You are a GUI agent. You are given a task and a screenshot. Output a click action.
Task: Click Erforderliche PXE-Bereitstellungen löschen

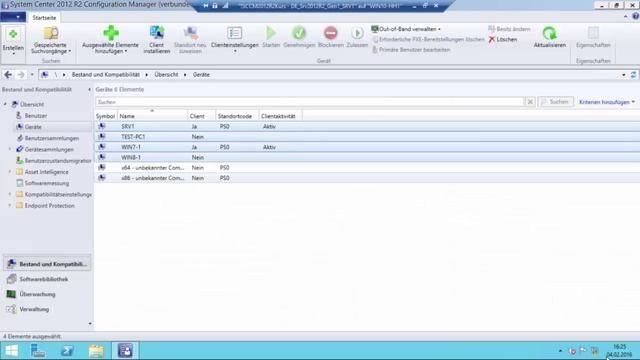tap(429, 39)
